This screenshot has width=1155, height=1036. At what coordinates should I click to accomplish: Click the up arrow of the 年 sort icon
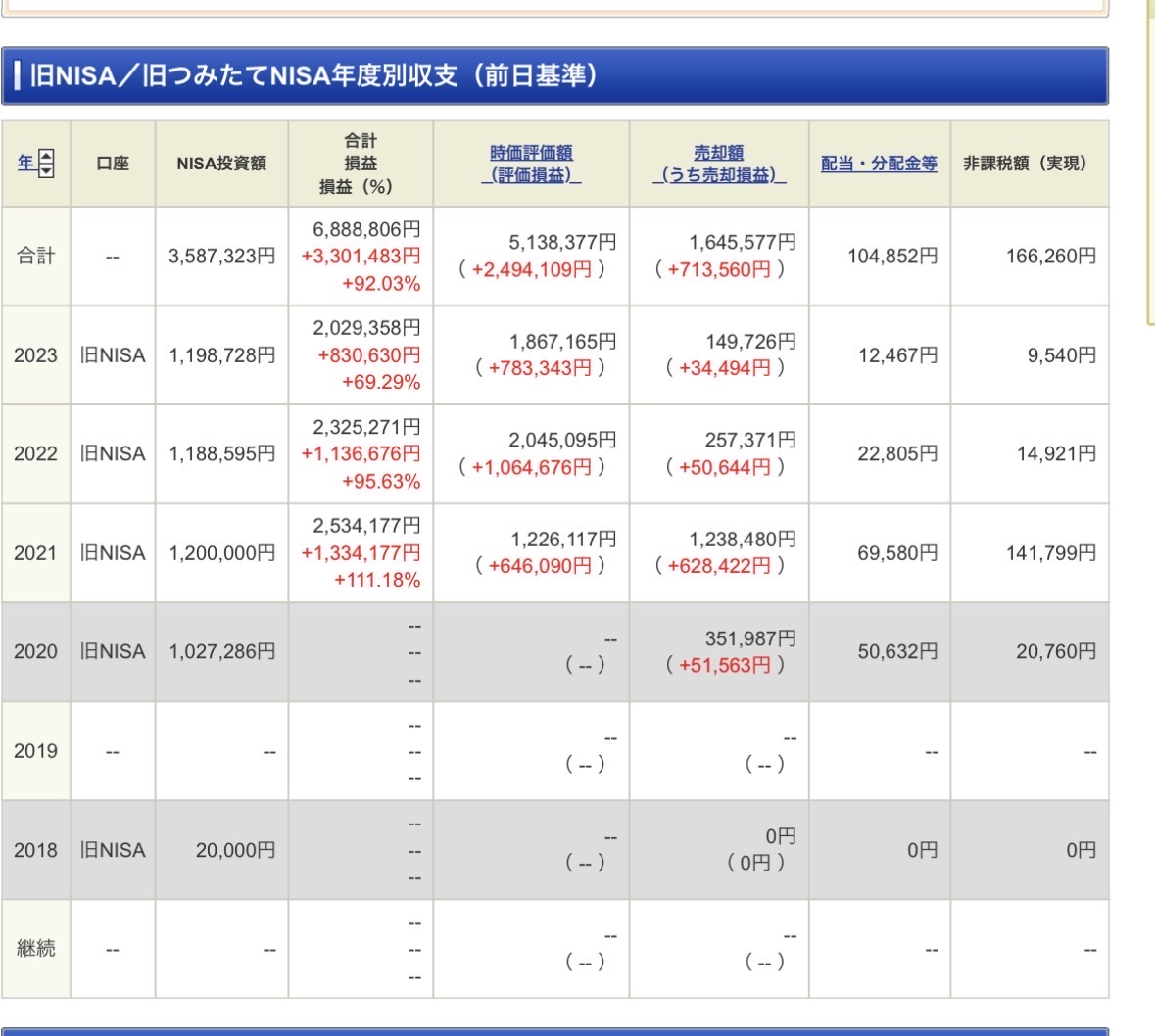(x=46, y=157)
